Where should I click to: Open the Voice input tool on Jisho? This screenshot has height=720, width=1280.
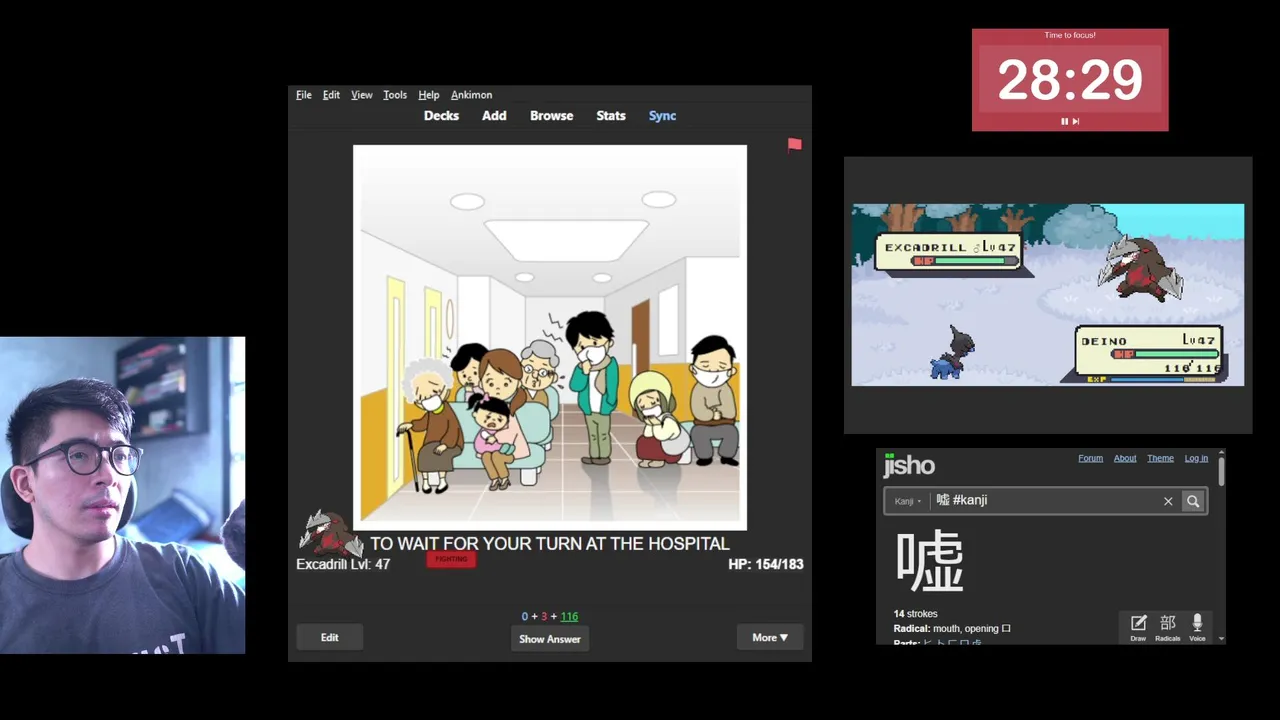[x=1197, y=628]
